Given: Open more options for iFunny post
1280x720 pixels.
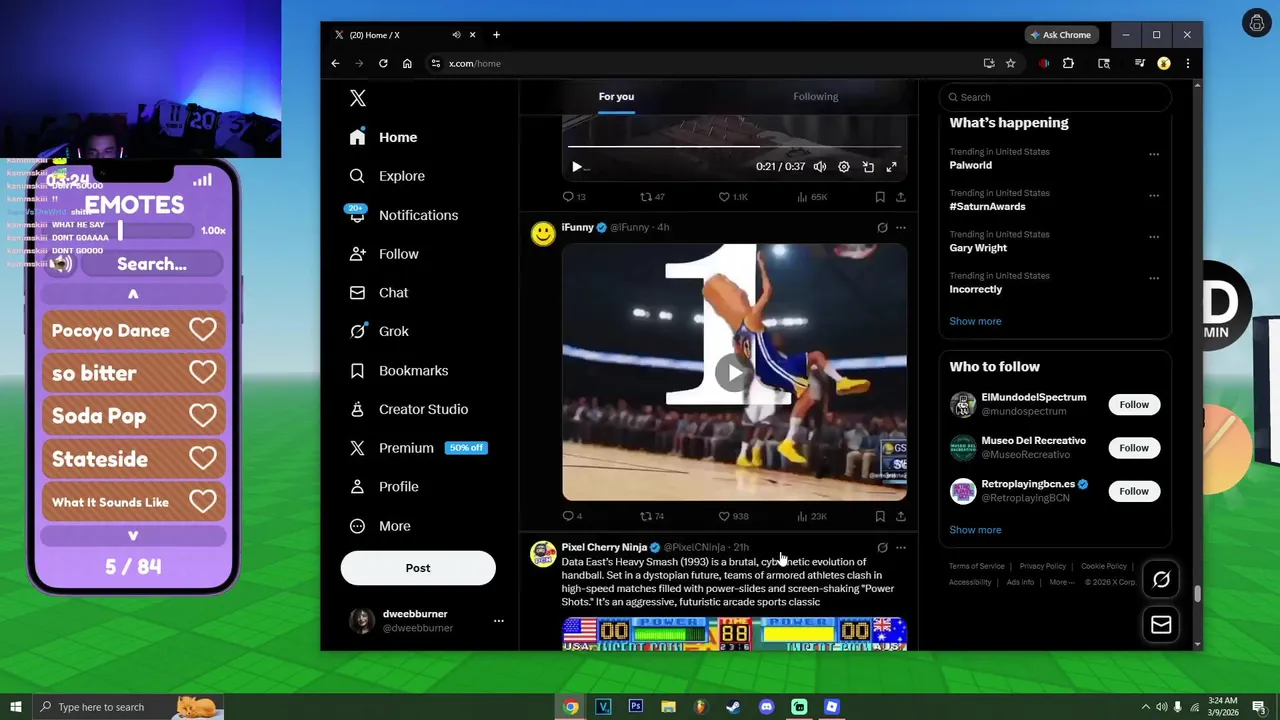Looking at the screenshot, I should [x=901, y=228].
